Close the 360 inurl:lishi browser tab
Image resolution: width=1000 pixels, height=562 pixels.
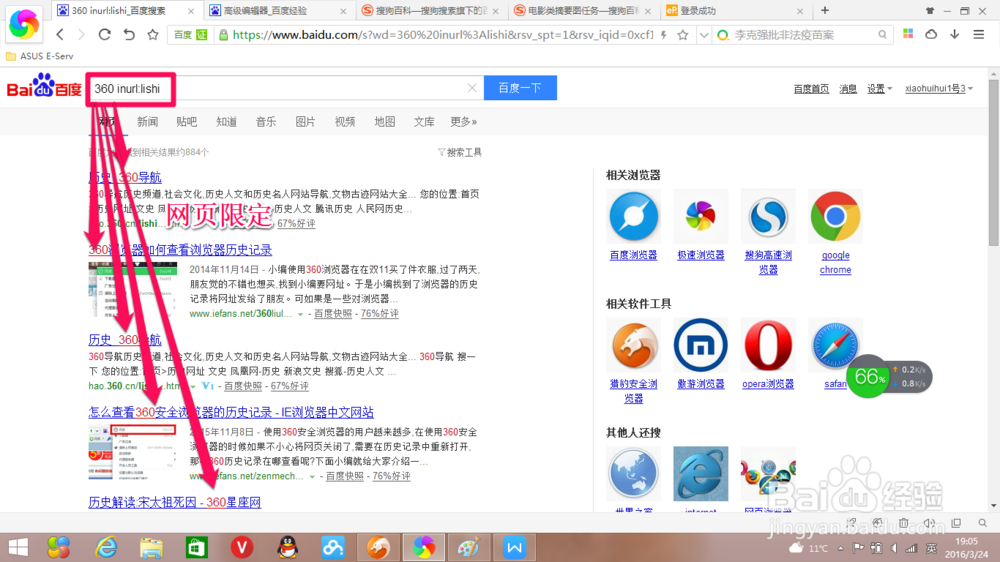(x=191, y=11)
